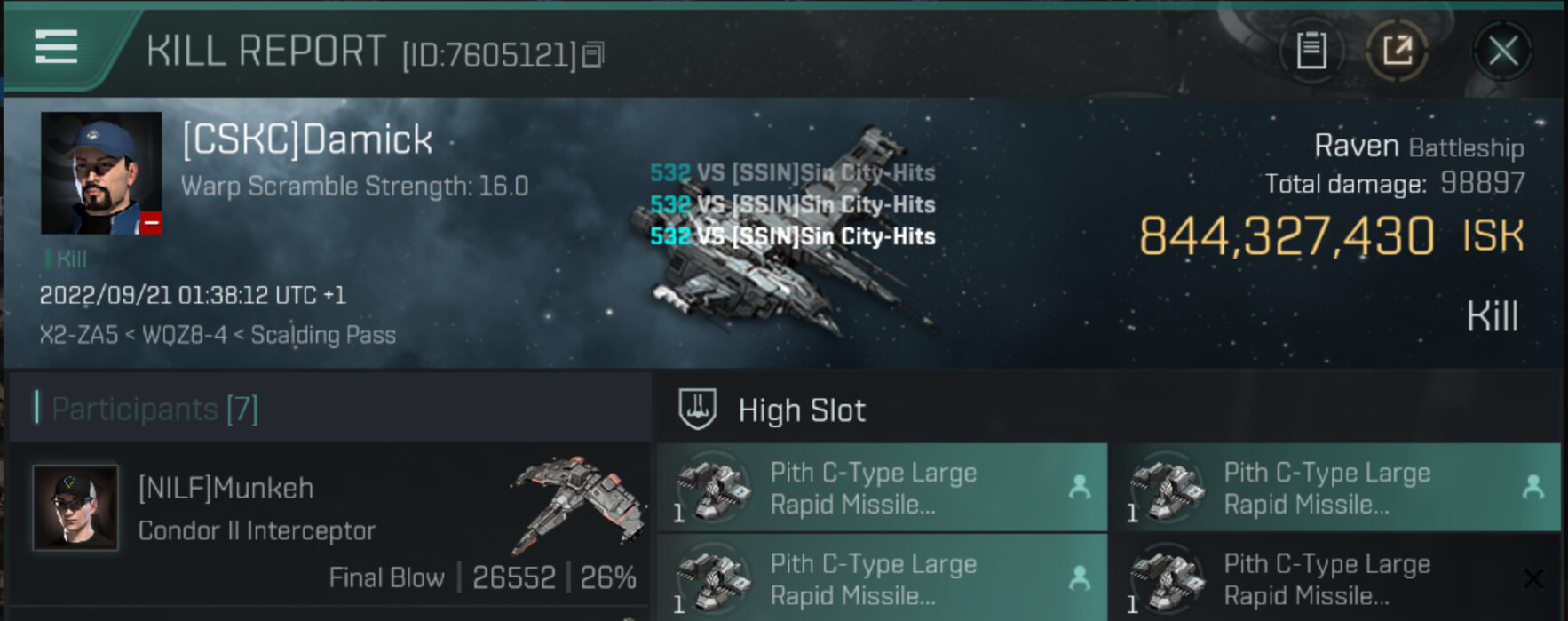Screen dimensions: 1568x621
Task: Close the kill report window
Action: (x=1502, y=51)
